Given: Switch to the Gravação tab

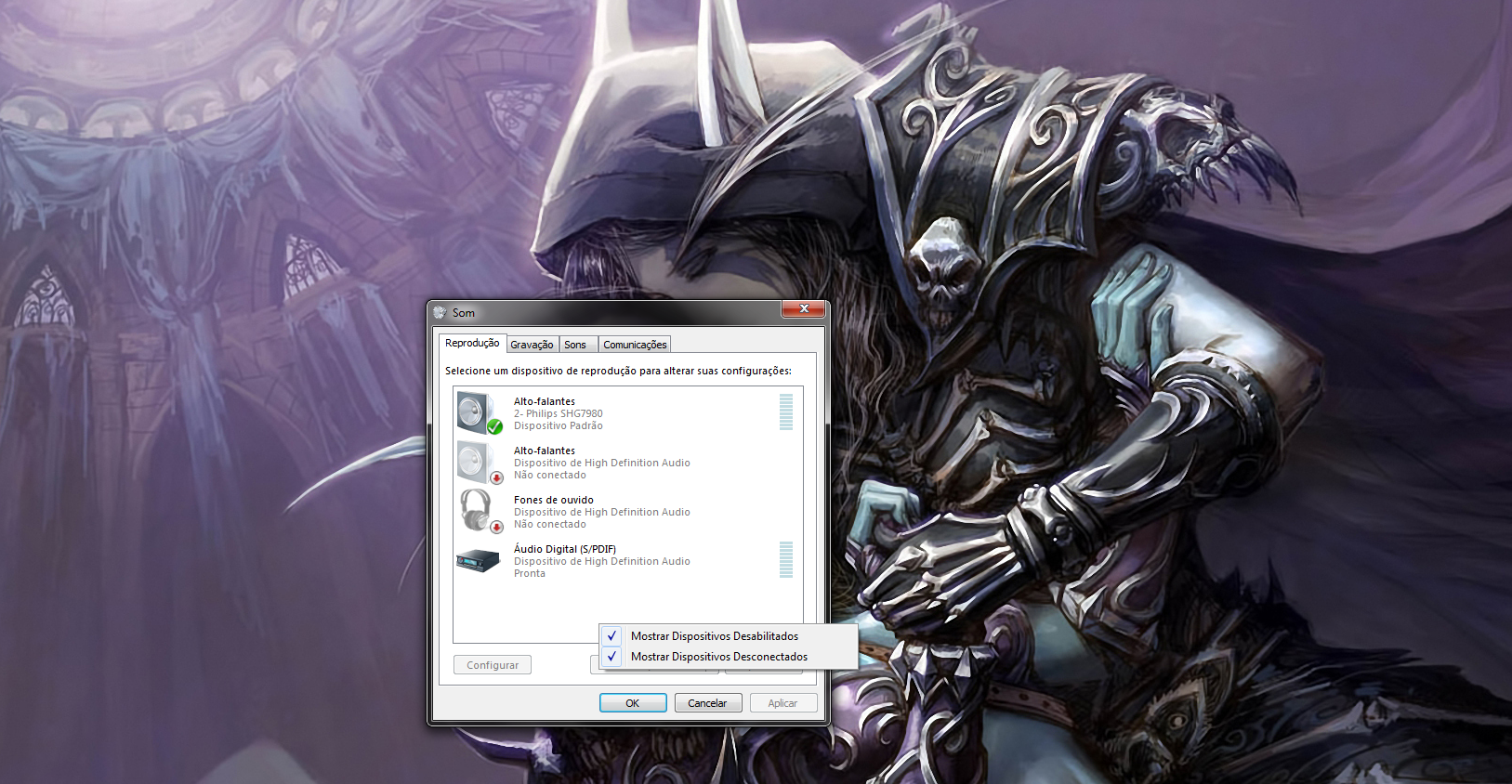Looking at the screenshot, I should tap(532, 345).
